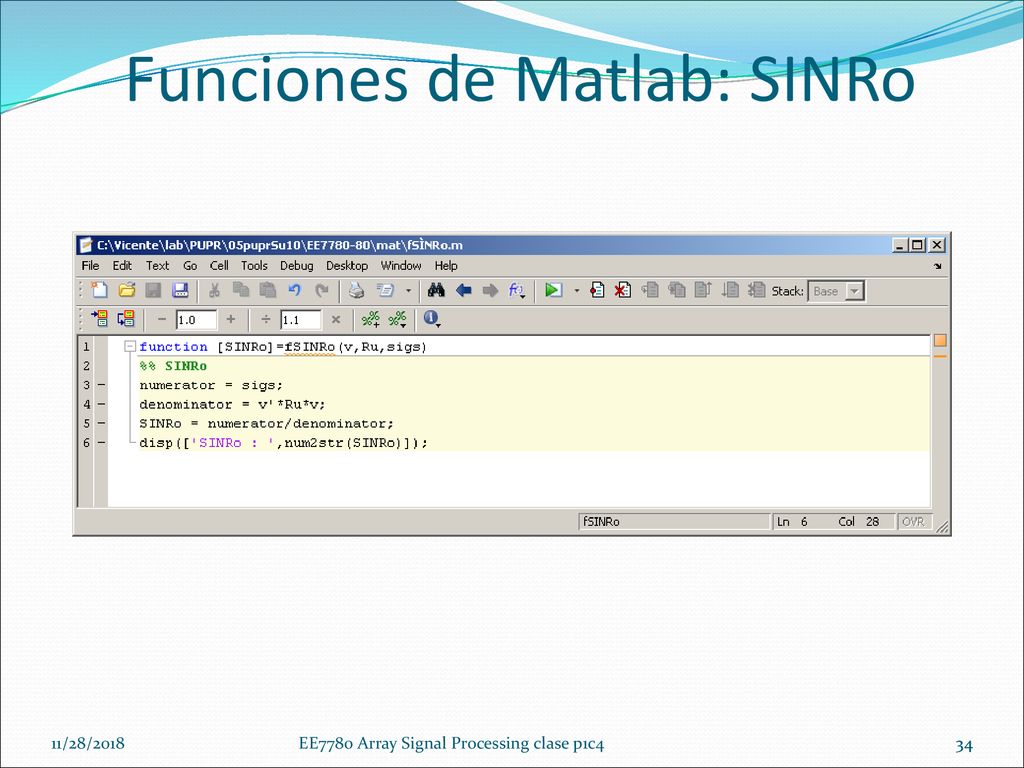Click the debug Step In icon
The height and width of the screenshot is (768, 1024).
coord(677,290)
